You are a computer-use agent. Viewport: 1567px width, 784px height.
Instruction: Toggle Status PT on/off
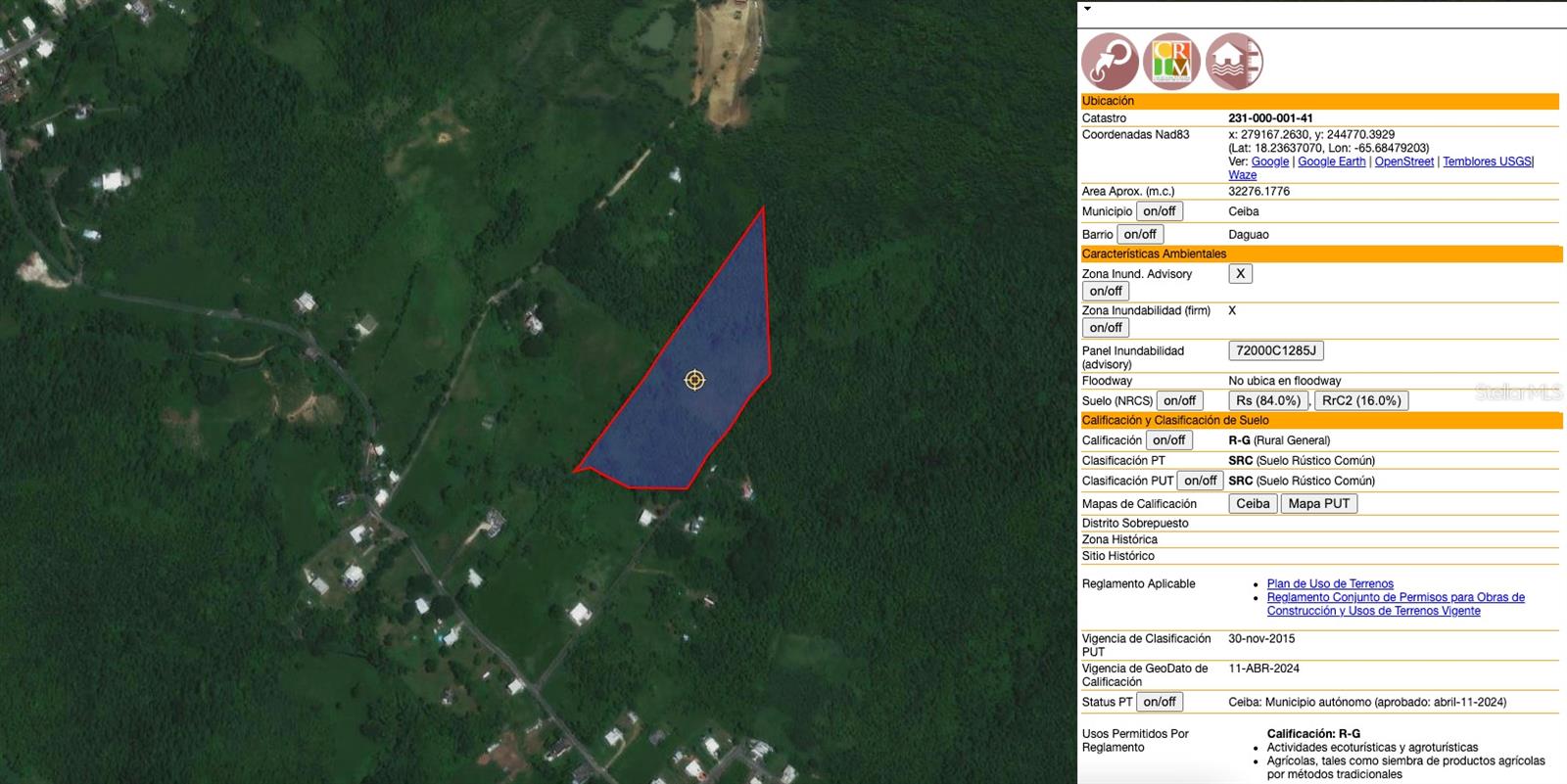1160,702
